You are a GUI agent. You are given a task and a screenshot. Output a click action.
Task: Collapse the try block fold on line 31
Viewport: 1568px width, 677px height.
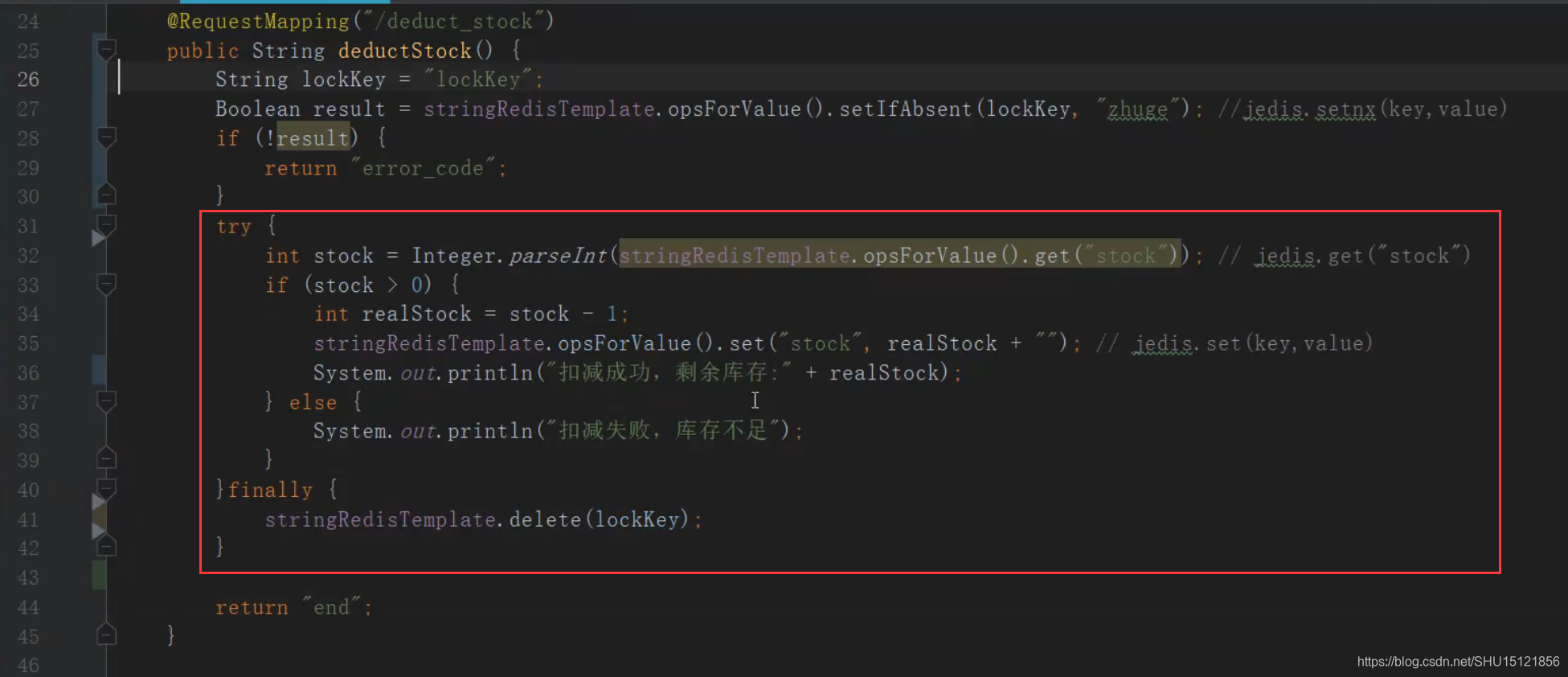[x=106, y=225]
